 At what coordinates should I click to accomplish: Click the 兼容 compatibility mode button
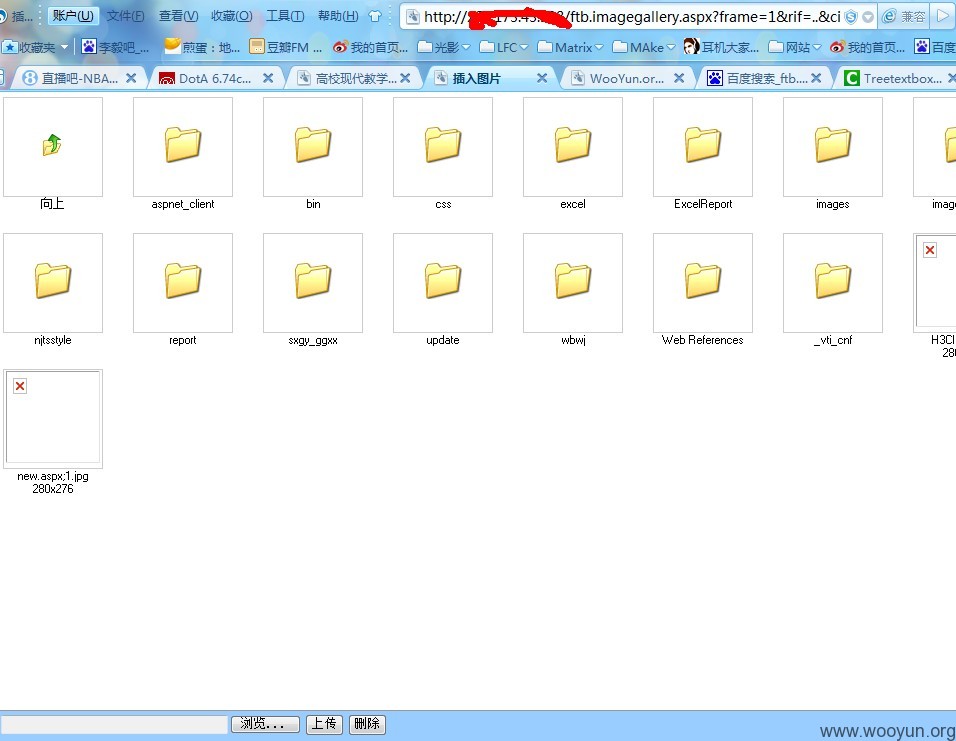click(905, 17)
